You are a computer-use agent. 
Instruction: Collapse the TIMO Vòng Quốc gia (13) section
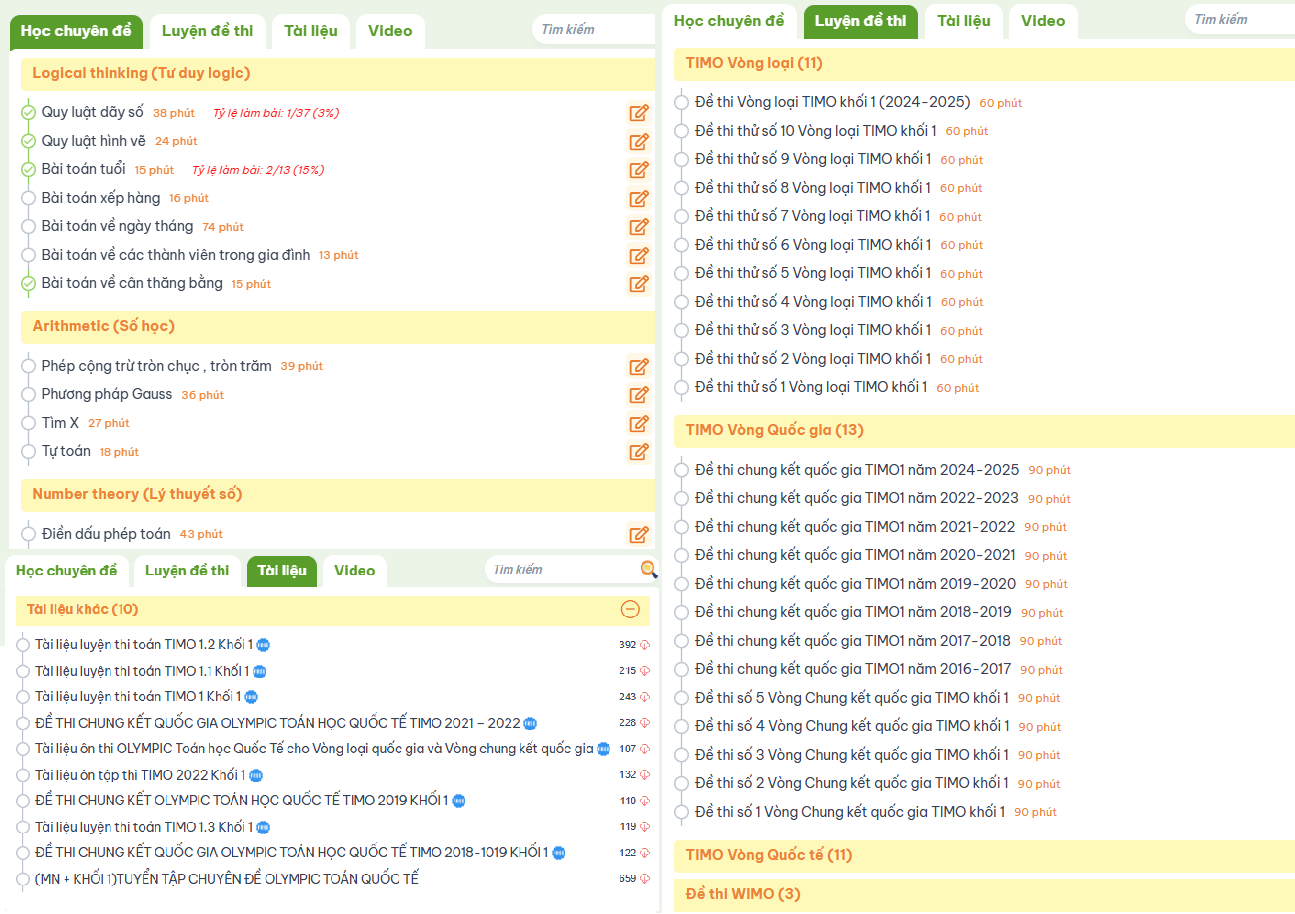tap(984, 431)
